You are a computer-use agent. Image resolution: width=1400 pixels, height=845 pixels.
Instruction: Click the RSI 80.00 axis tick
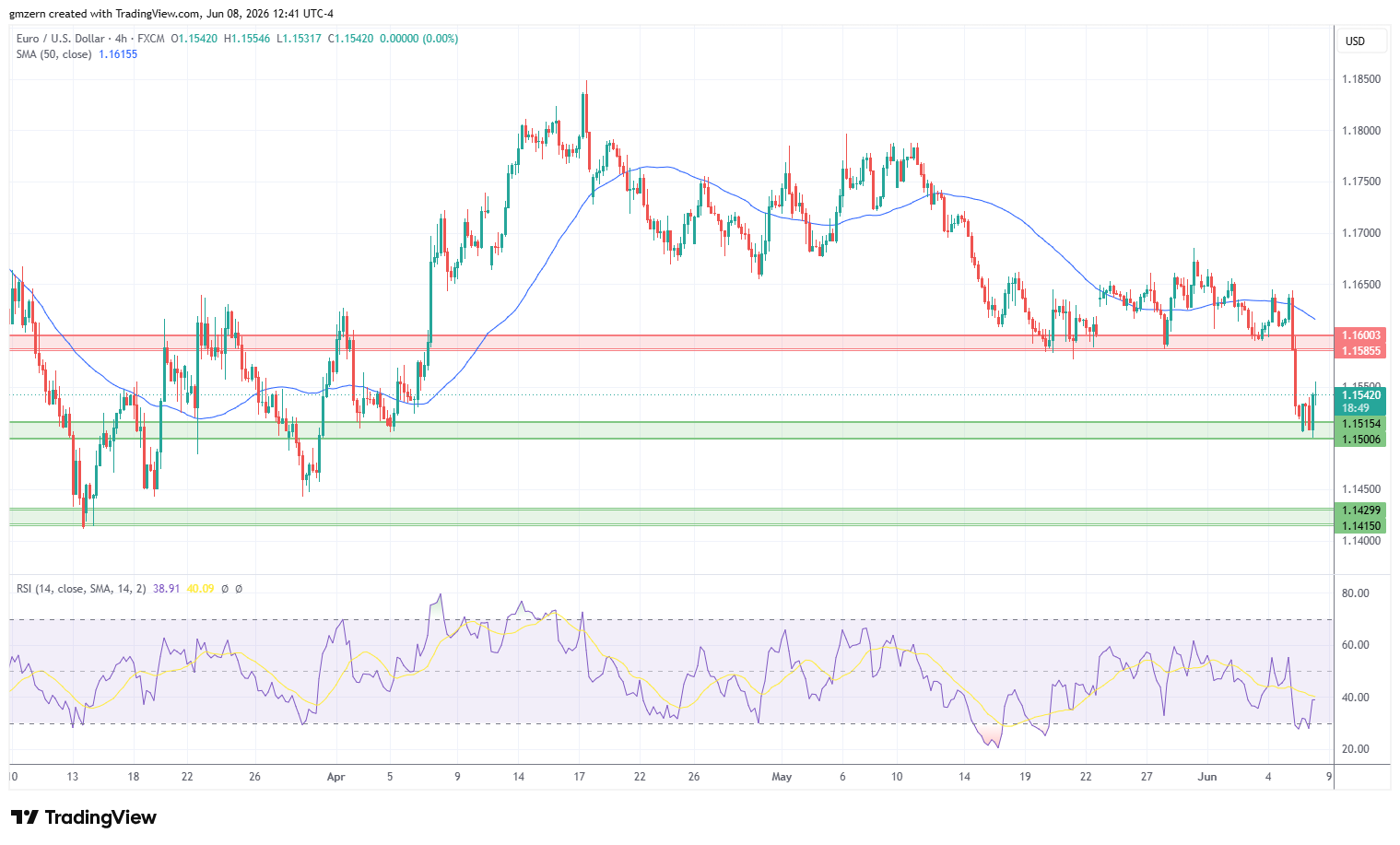click(x=1356, y=593)
